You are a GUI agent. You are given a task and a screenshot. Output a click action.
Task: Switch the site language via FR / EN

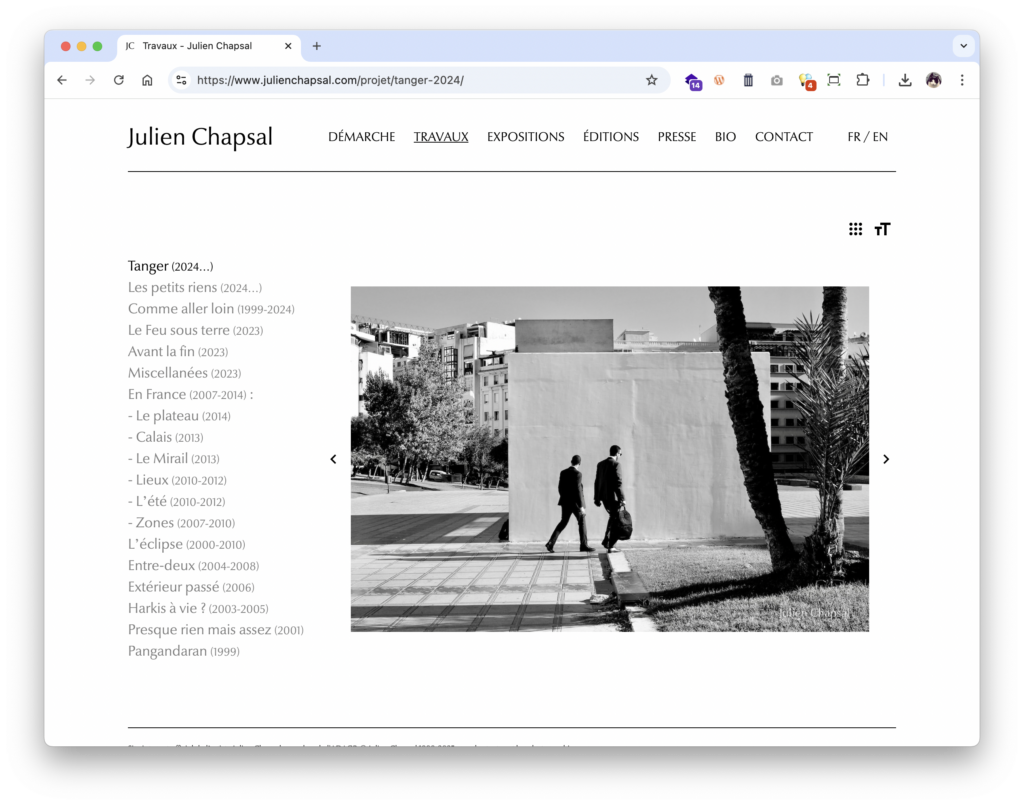coord(867,137)
